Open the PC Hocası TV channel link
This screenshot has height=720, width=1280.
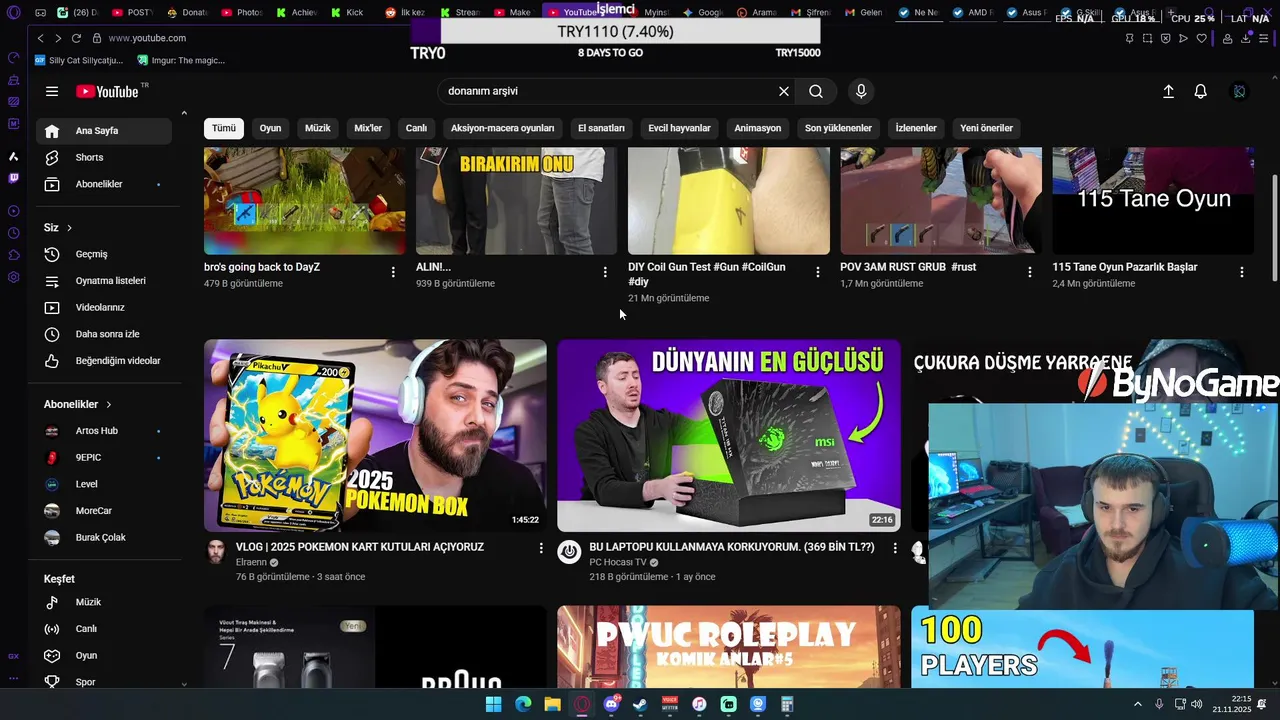618,562
